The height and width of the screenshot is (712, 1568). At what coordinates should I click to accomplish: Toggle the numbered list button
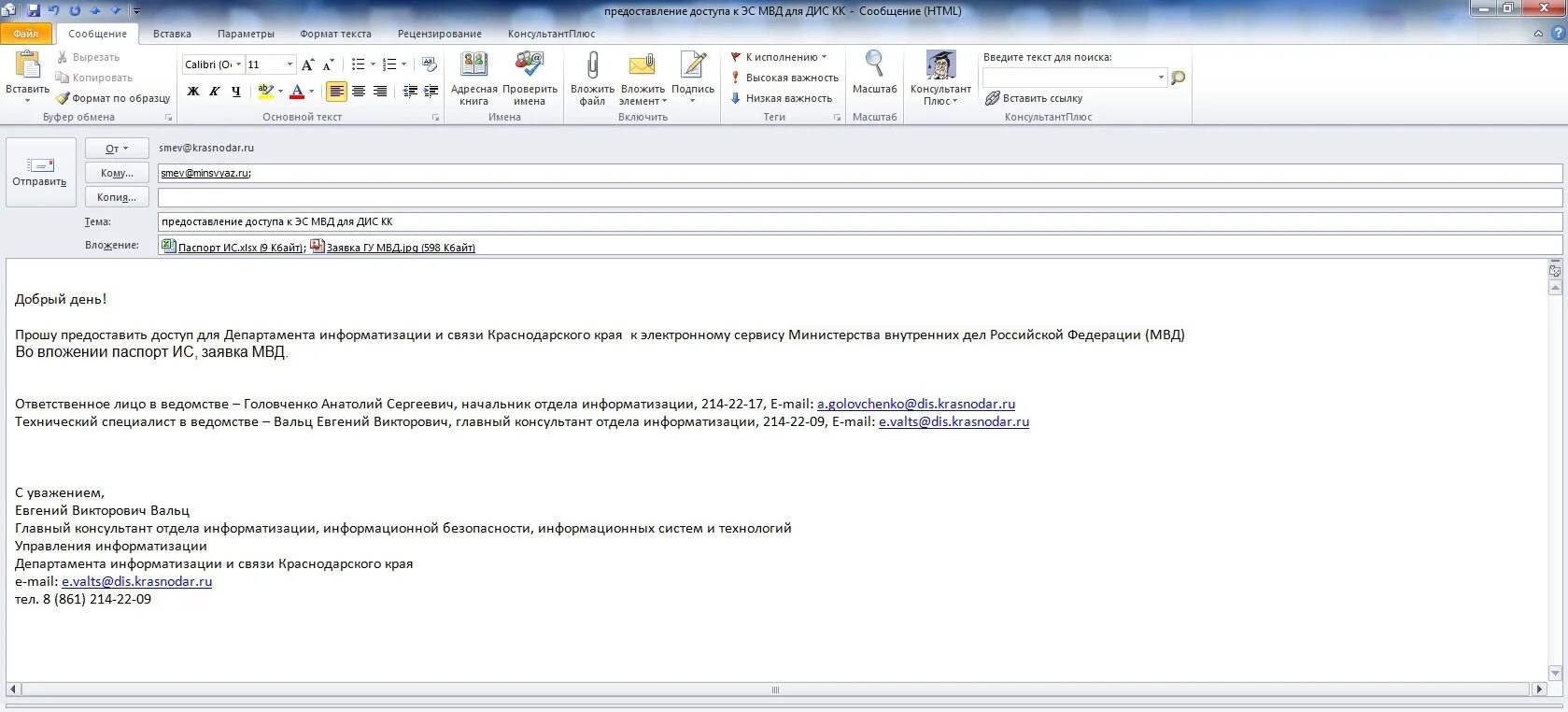click(389, 64)
